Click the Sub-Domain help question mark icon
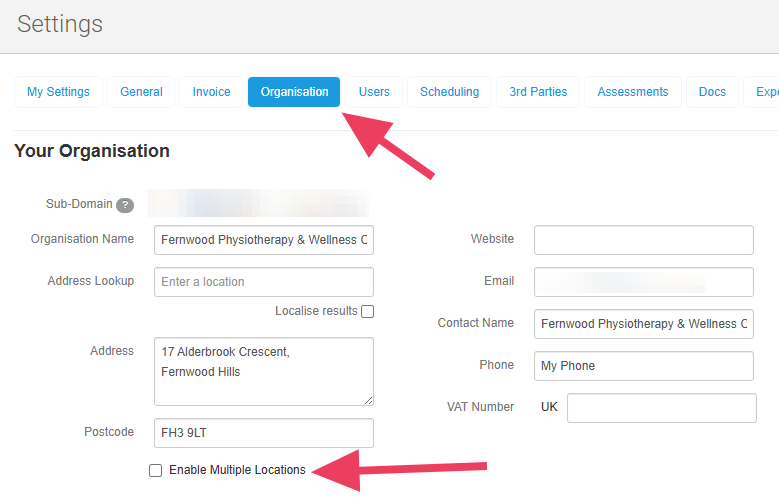The width and height of the screenshot is (779, 497). (125, 205)
